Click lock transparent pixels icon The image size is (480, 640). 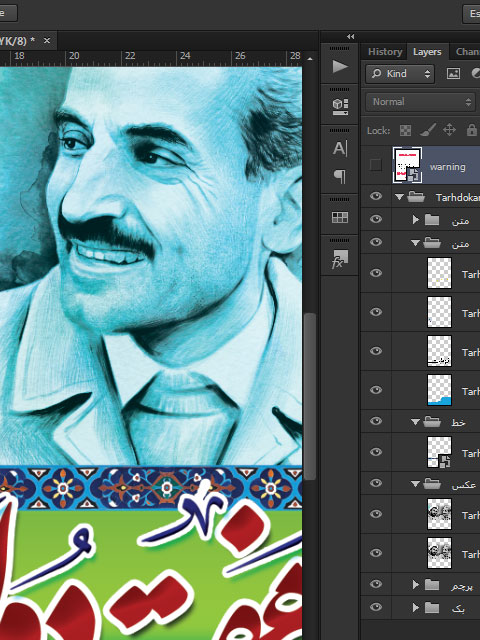coord(405,131)
